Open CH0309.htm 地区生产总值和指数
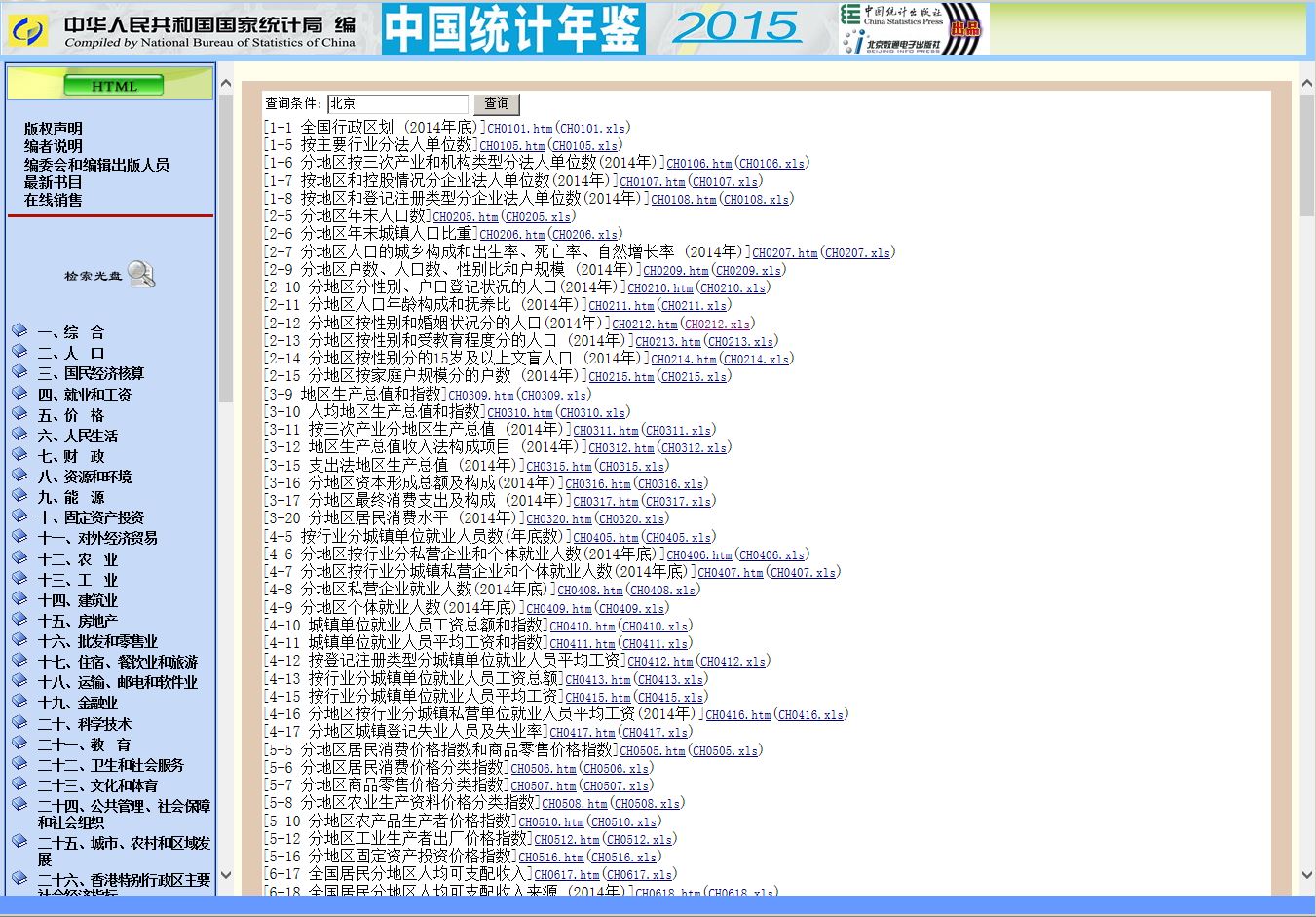 click(480, 396)
